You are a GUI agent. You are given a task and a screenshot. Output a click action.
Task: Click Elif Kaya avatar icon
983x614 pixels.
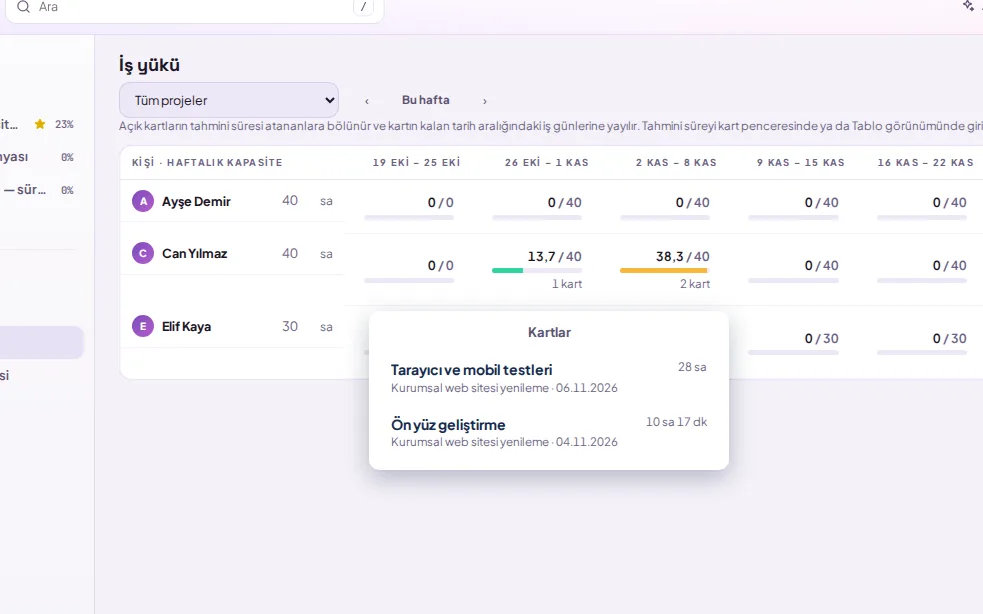coord(143,326)
